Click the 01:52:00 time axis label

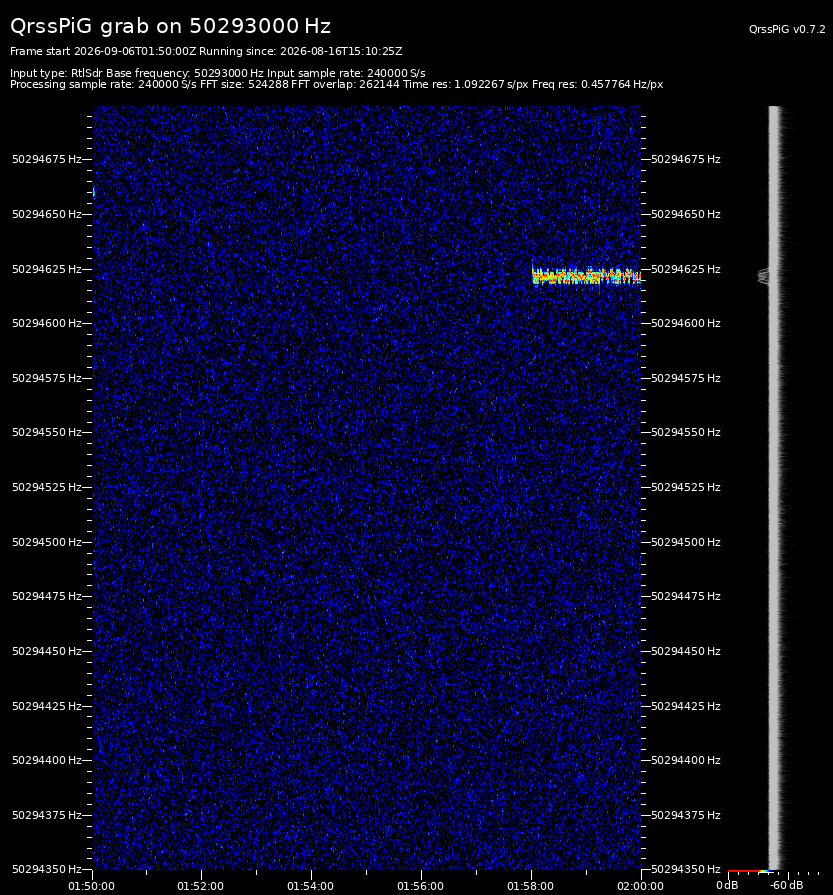tap(200, 886)
